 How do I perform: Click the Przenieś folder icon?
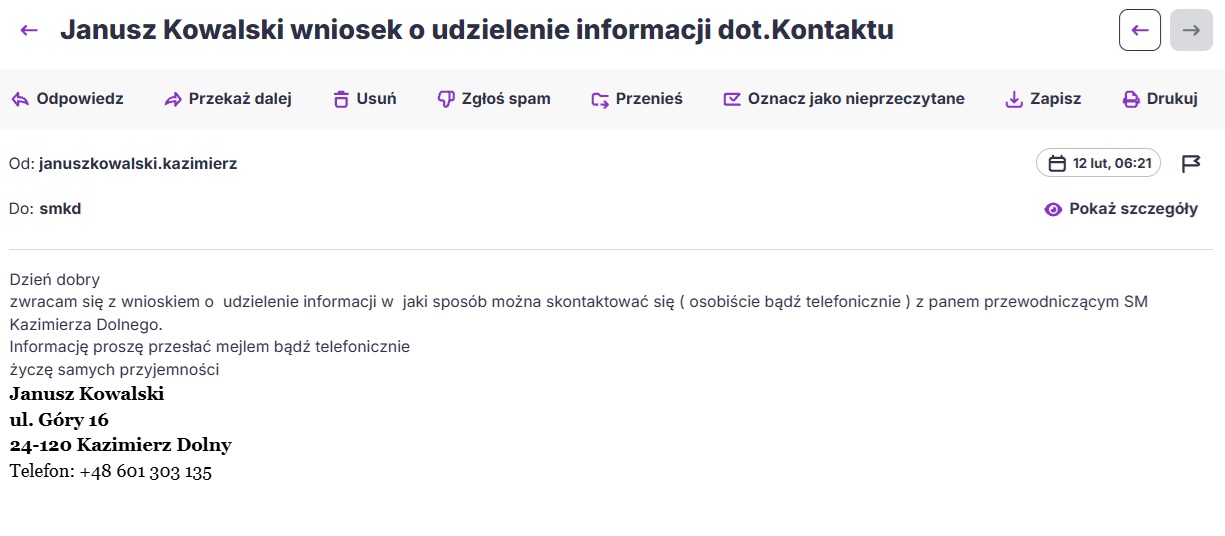point(600,99)
